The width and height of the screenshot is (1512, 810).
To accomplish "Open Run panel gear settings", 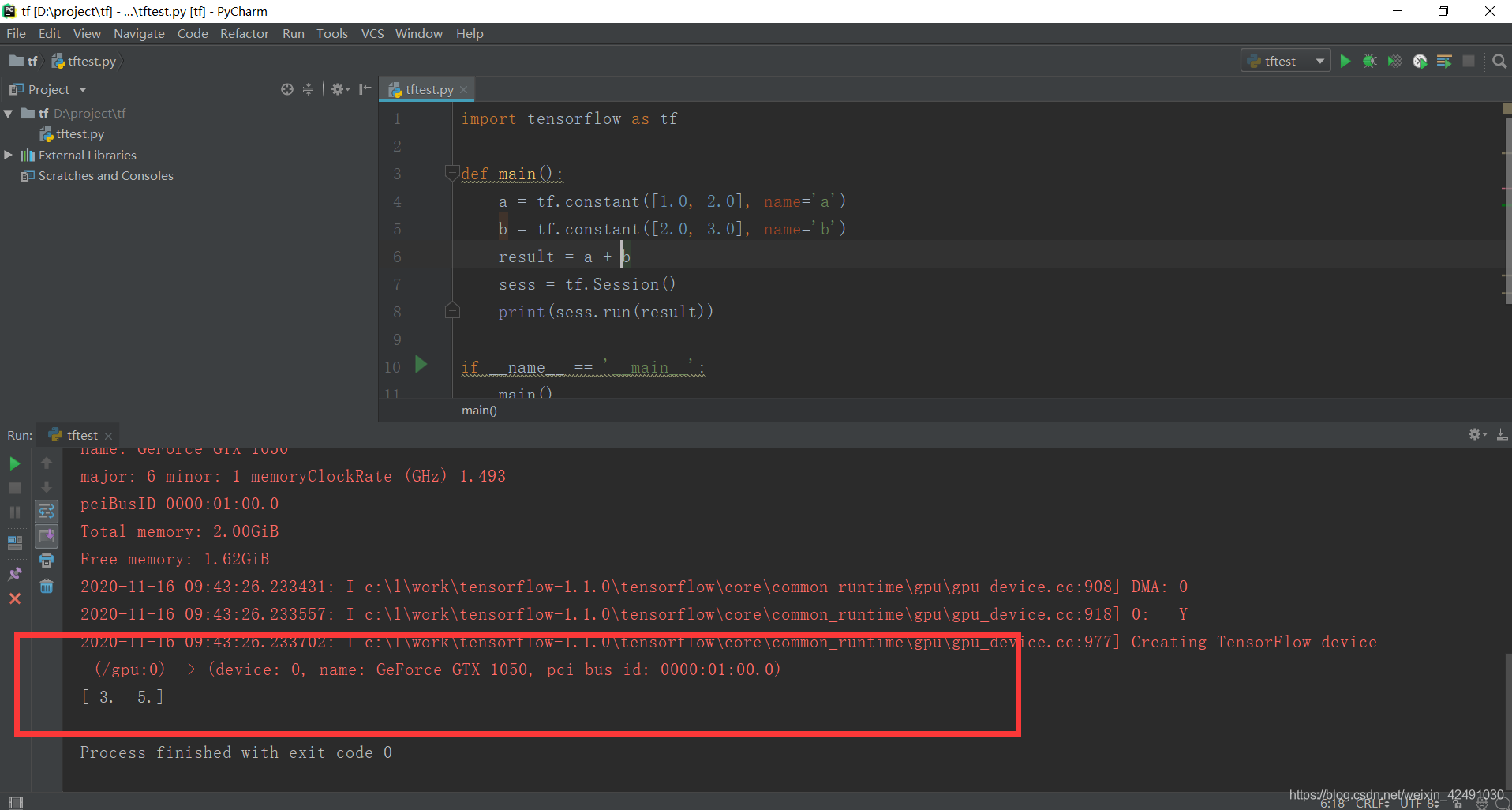I will pyautogui.click(x=1477, y=435).
